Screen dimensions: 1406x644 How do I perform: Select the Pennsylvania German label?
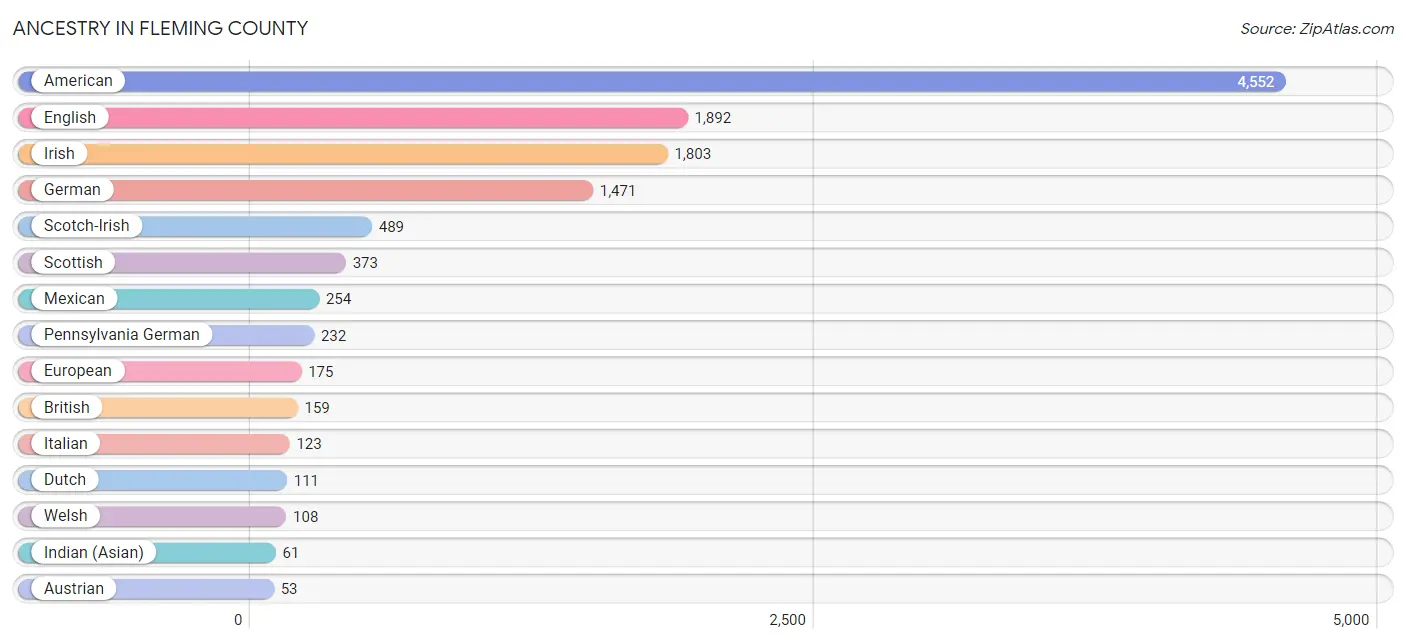121,335
